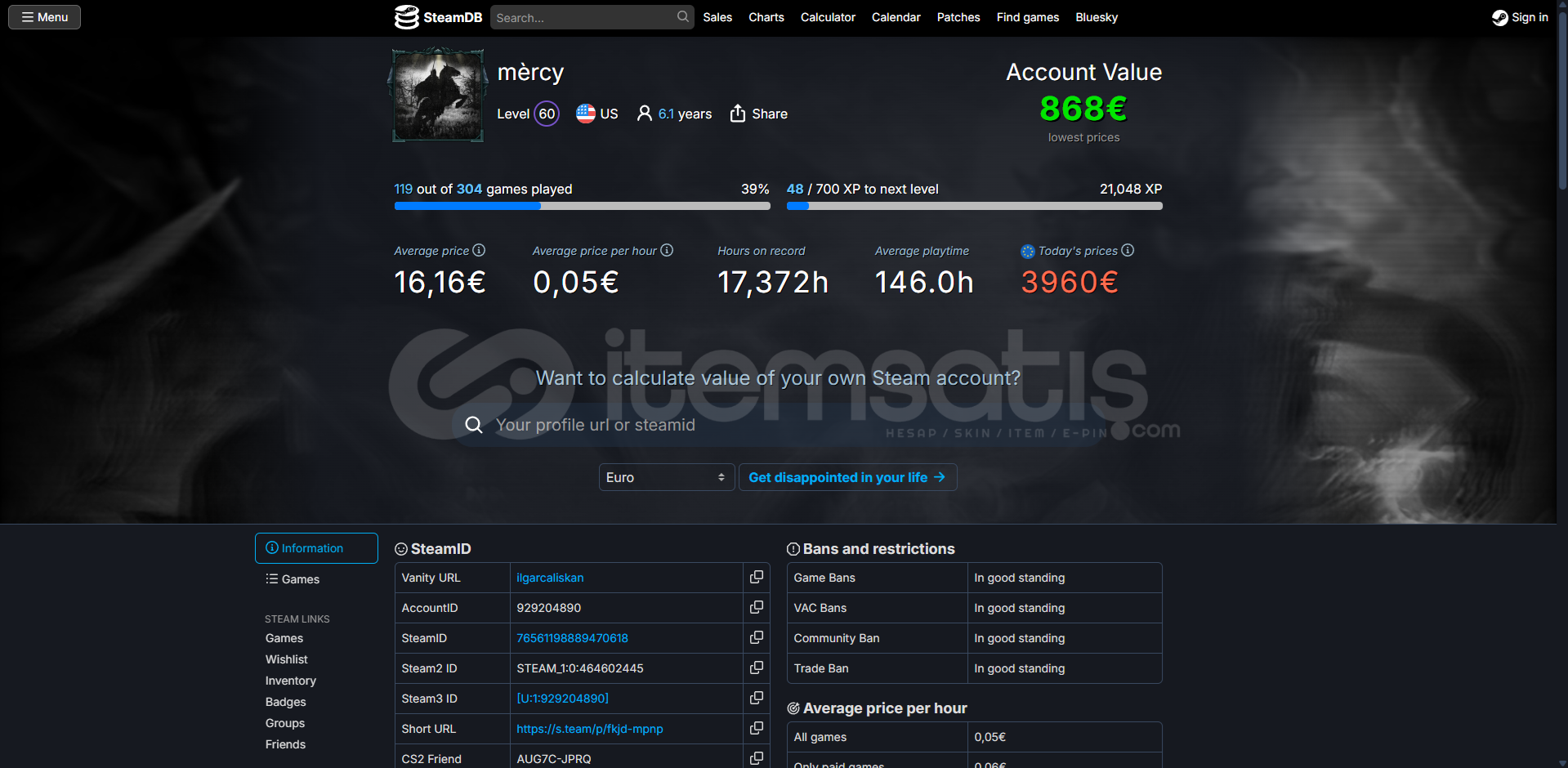Open the hamburger Menu button
The image size is (1568, 768).
pos(44,17)
